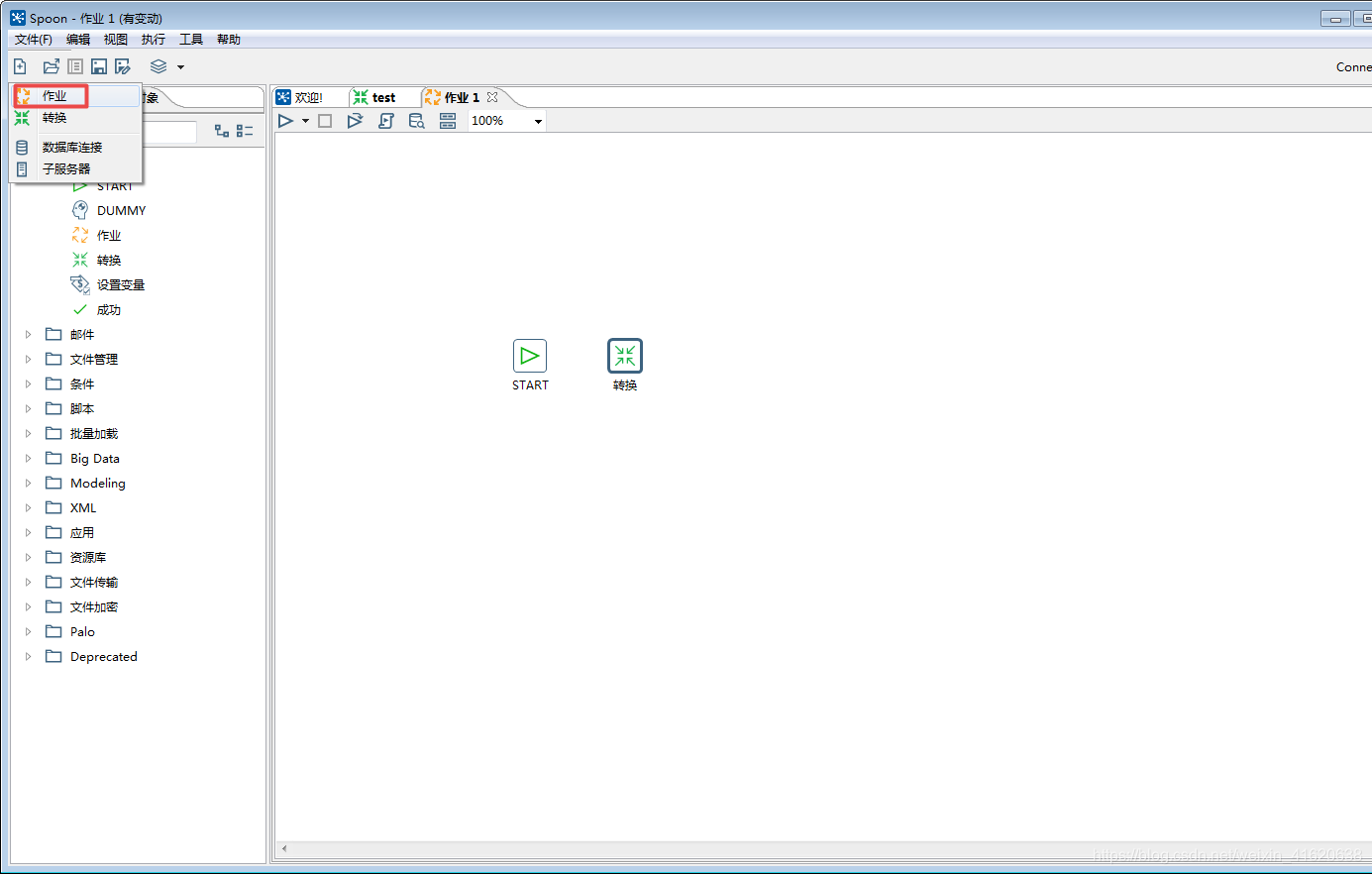This screenshot has width=1372, height=874.
Task: Click the explore database icon
Action: pos(417,121)
